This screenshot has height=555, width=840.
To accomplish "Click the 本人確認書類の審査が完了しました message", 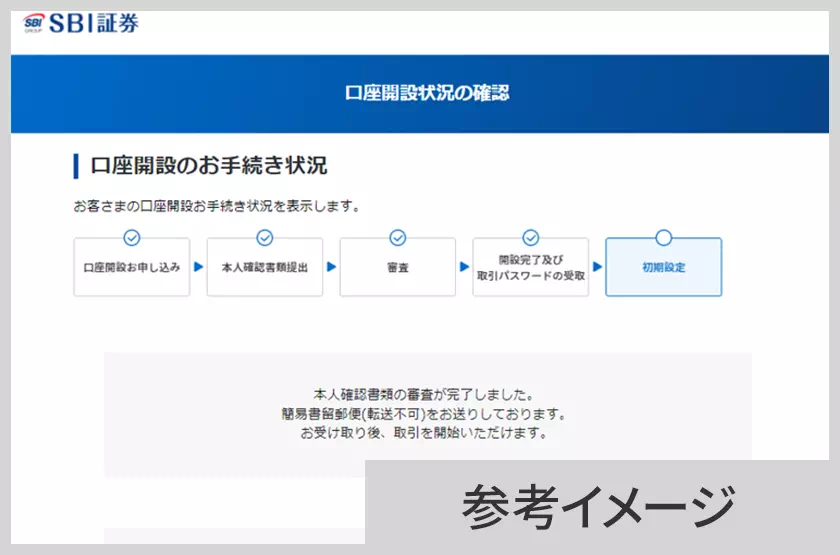I will pos(424,395).
